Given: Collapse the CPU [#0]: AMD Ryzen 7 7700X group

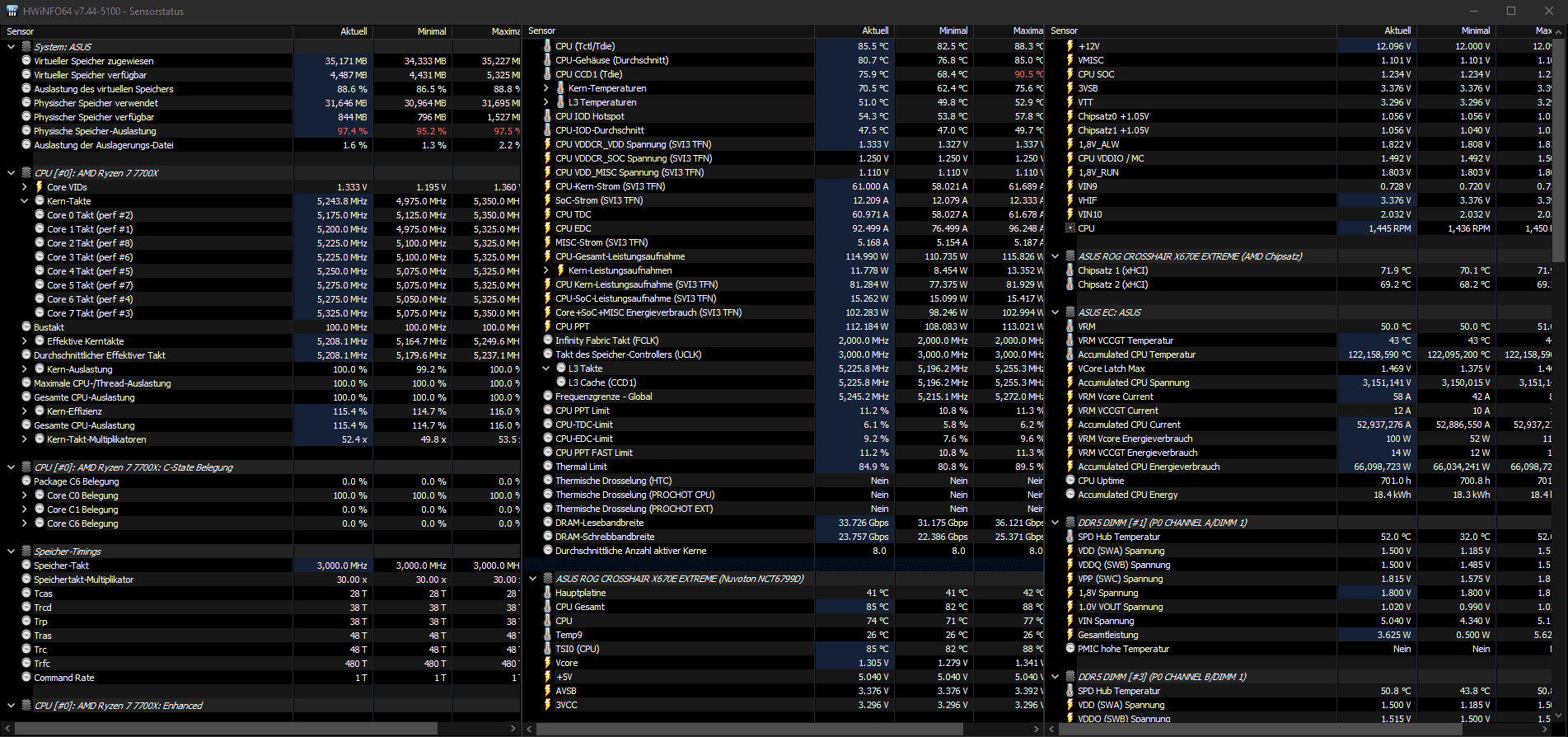Looking at the screenshot, I should 12,173.
